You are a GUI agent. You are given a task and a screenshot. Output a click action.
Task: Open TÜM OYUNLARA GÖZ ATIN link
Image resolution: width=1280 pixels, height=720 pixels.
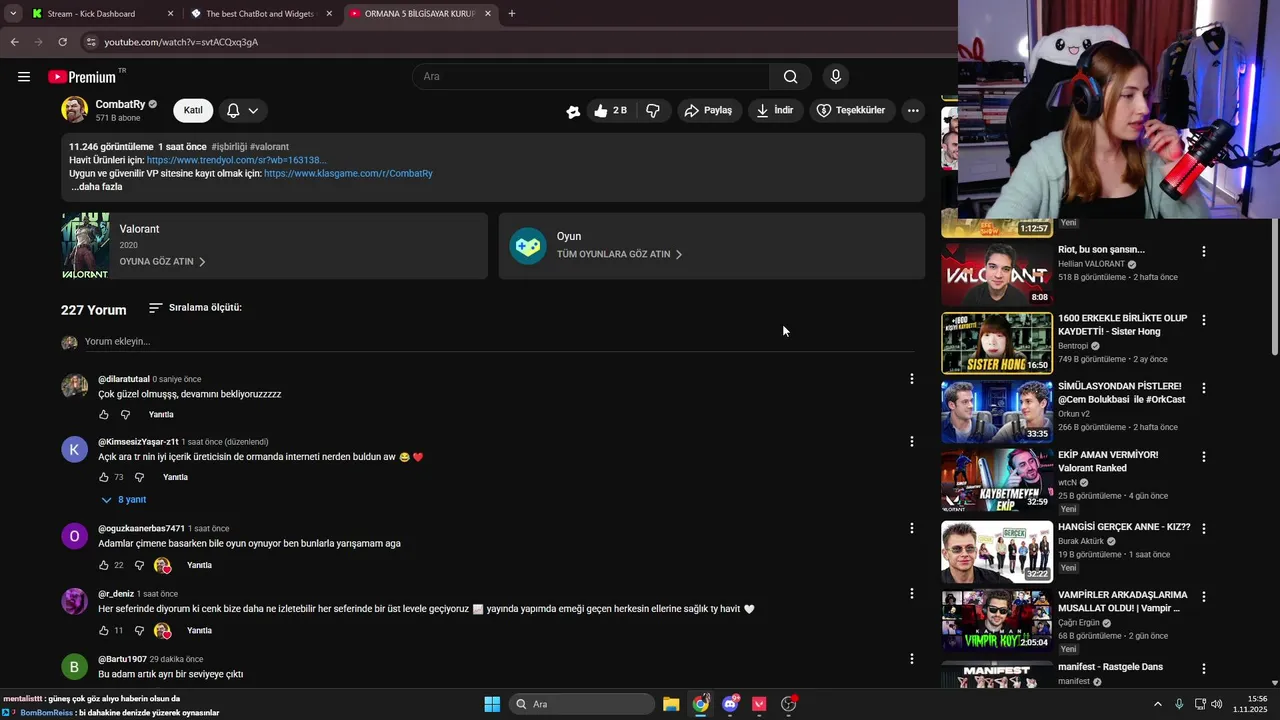point(619,254)
